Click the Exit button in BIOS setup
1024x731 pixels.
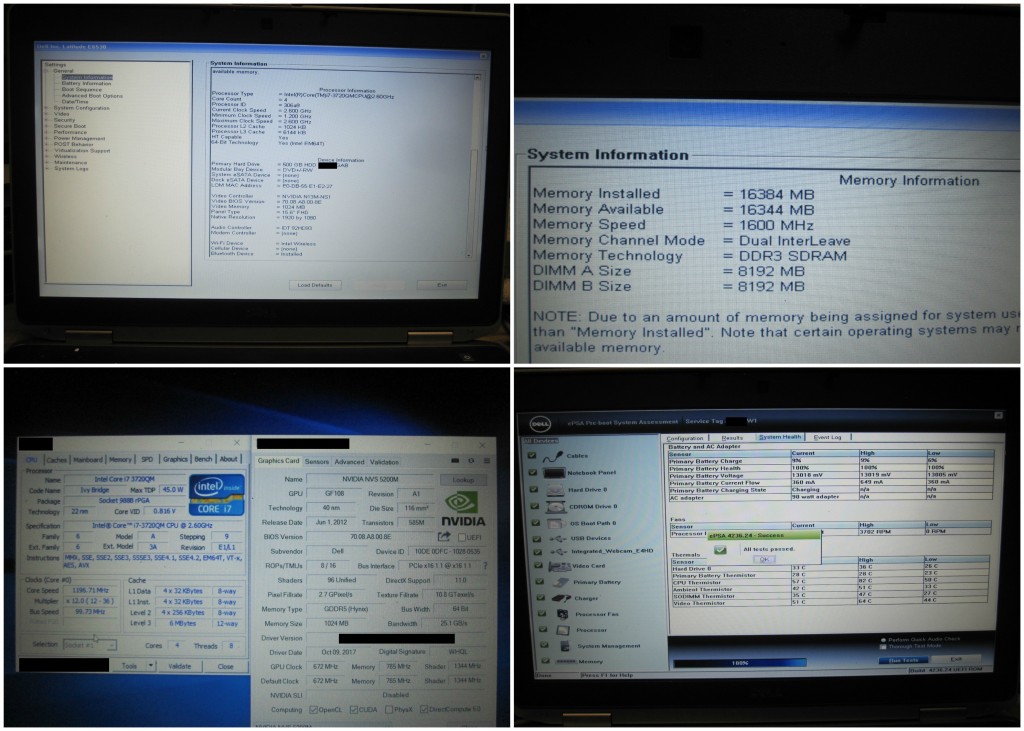pyautogui.click(x=442, y=285)
